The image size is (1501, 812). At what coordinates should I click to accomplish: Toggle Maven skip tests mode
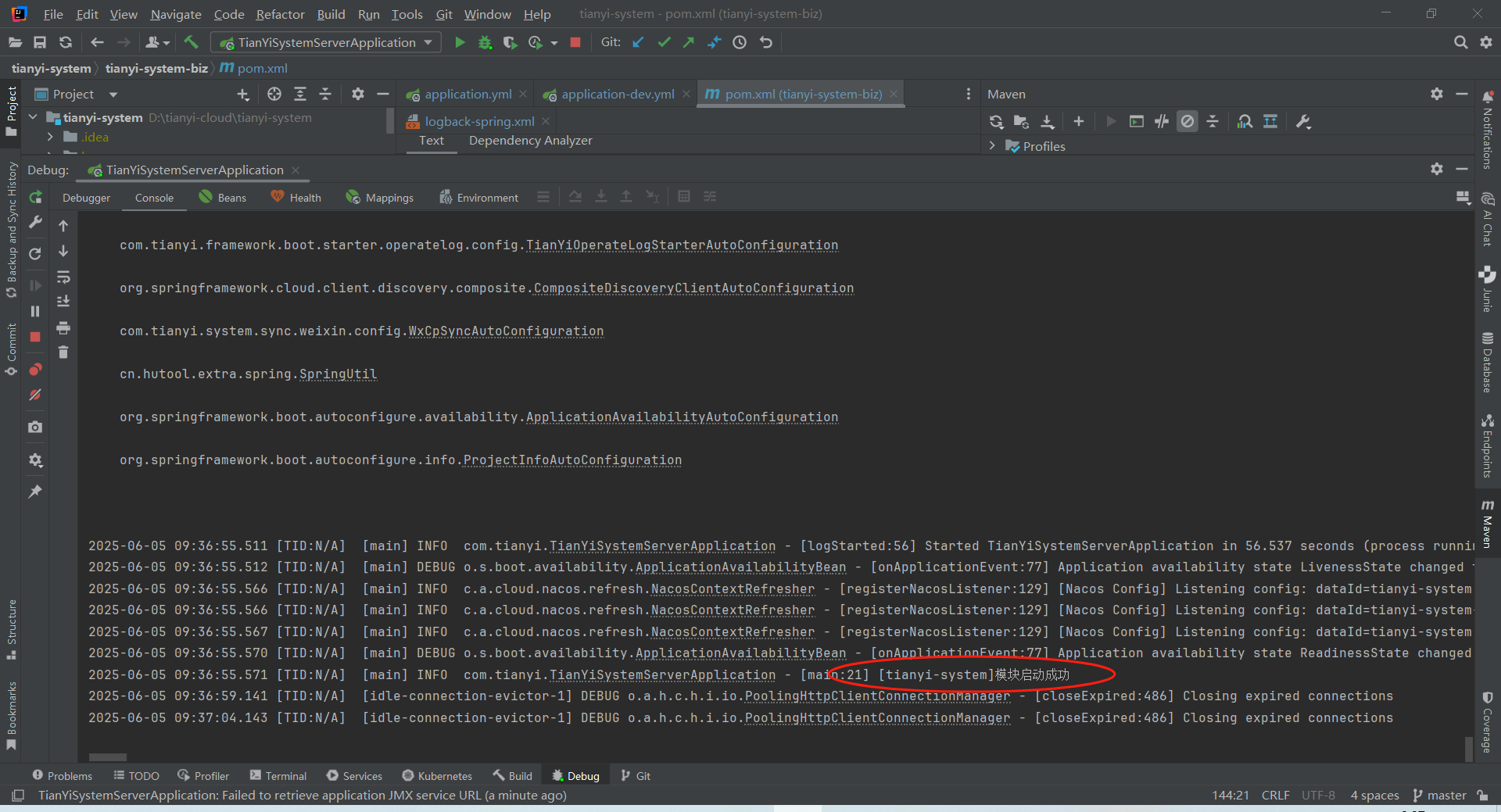tap(1188, 121)
